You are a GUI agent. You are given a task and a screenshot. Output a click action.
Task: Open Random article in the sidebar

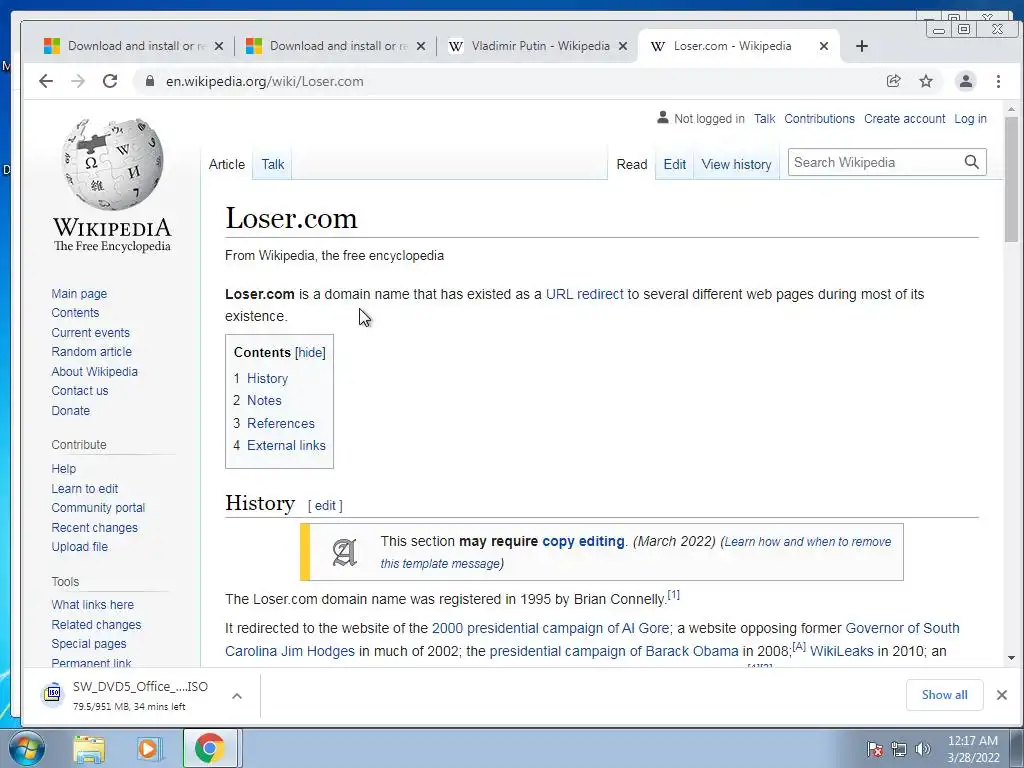tap(91, 351)
